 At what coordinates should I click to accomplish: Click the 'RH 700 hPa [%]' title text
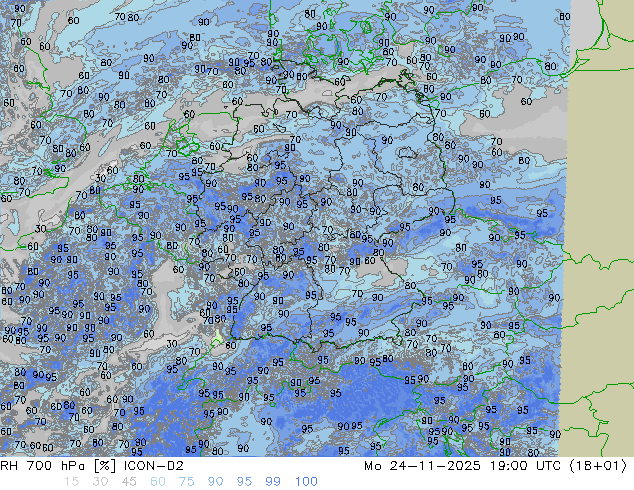coord(59,466)
